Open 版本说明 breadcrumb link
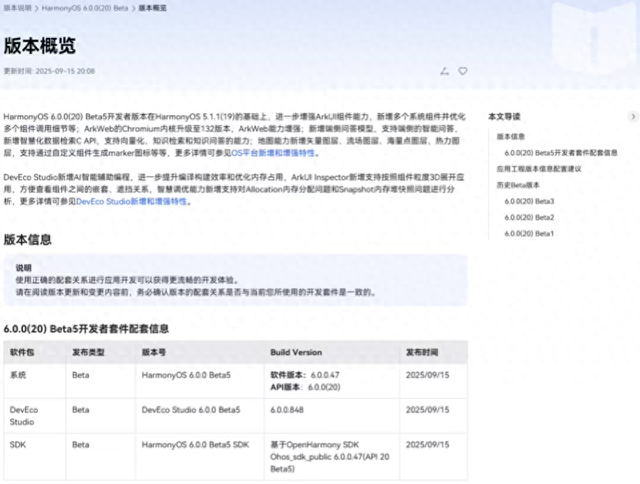The width and height of the screenshot is (640, 484). (x=18, y=8)
